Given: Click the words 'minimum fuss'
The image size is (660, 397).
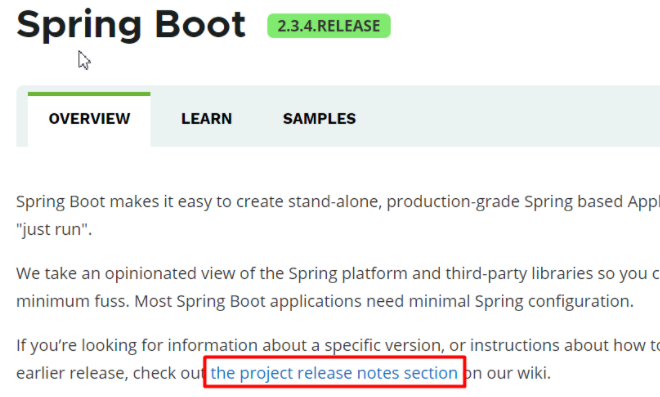Looking at the screenshot, I should click(x=72, y=301).
